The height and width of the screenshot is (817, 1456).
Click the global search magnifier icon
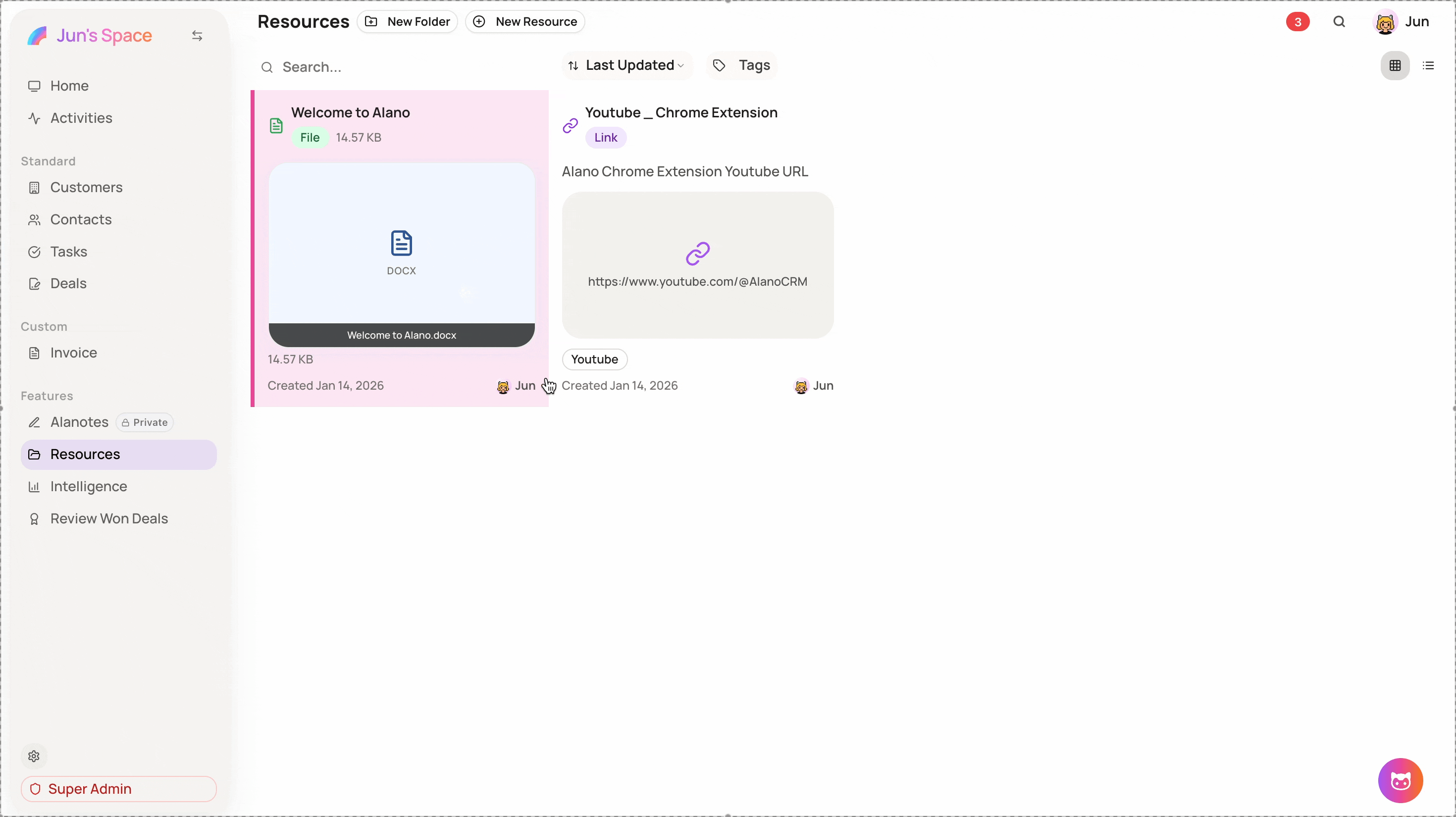(x=1339, y=22)
